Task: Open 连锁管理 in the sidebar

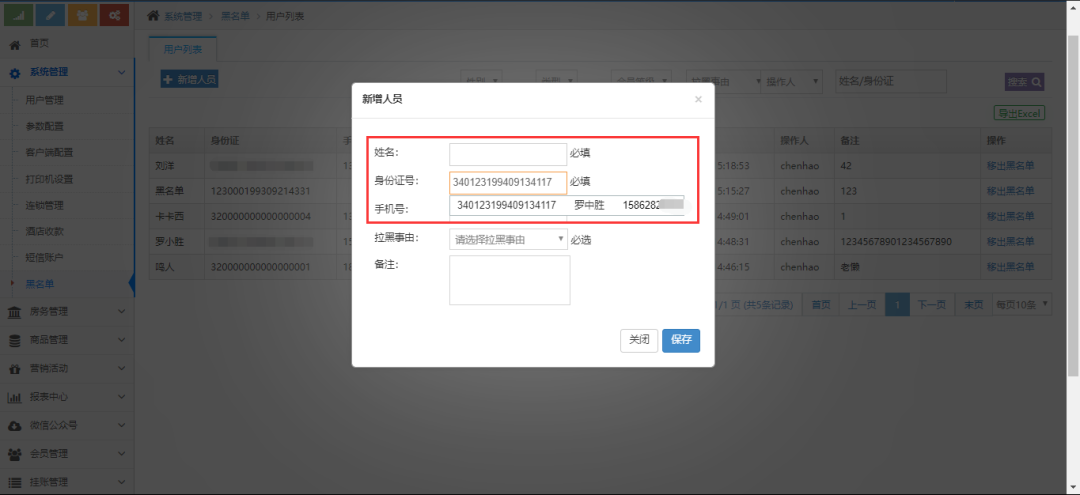Action: pos(44,205)
